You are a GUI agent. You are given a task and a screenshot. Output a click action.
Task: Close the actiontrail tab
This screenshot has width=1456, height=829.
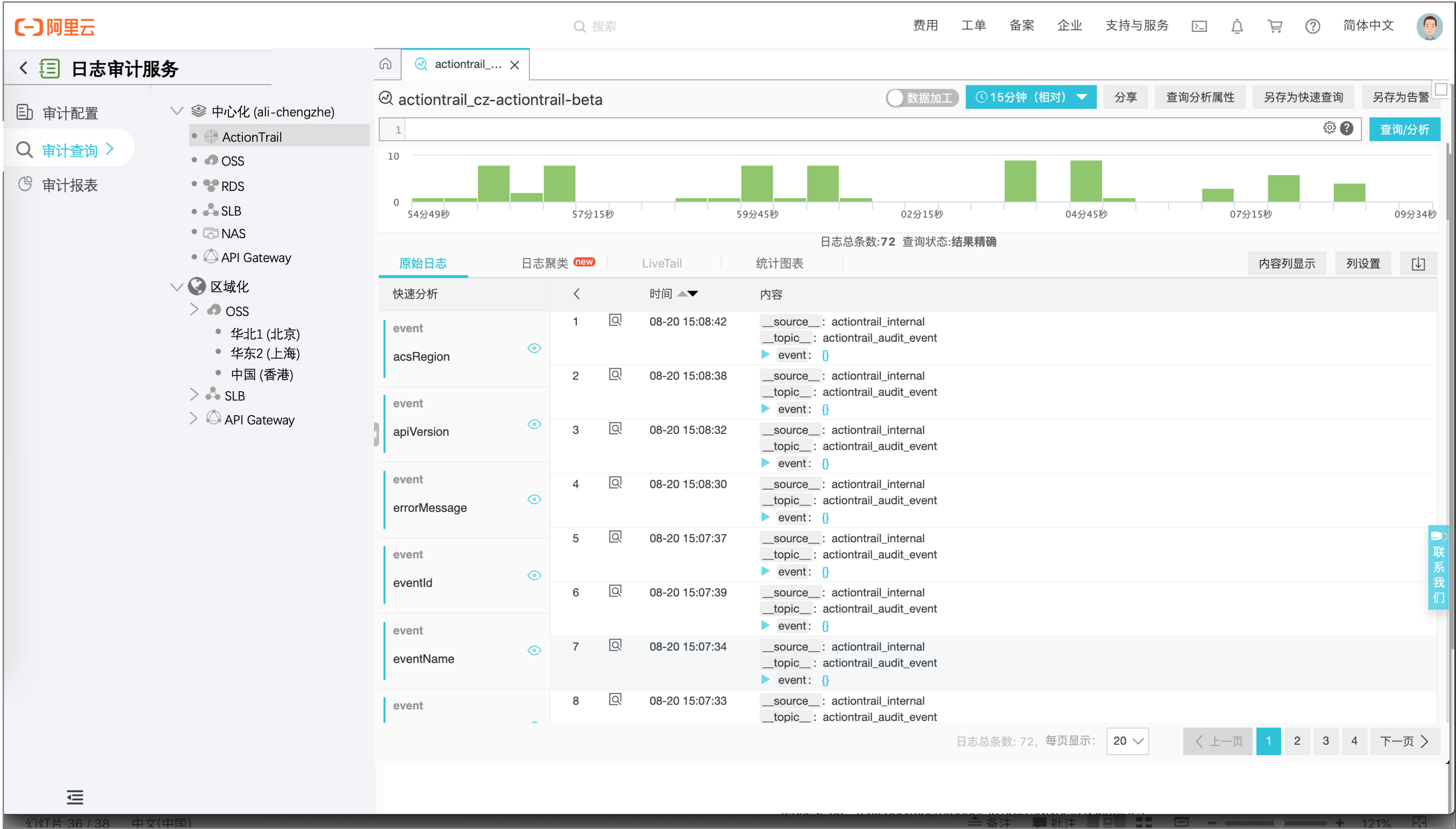coord(514,65)
